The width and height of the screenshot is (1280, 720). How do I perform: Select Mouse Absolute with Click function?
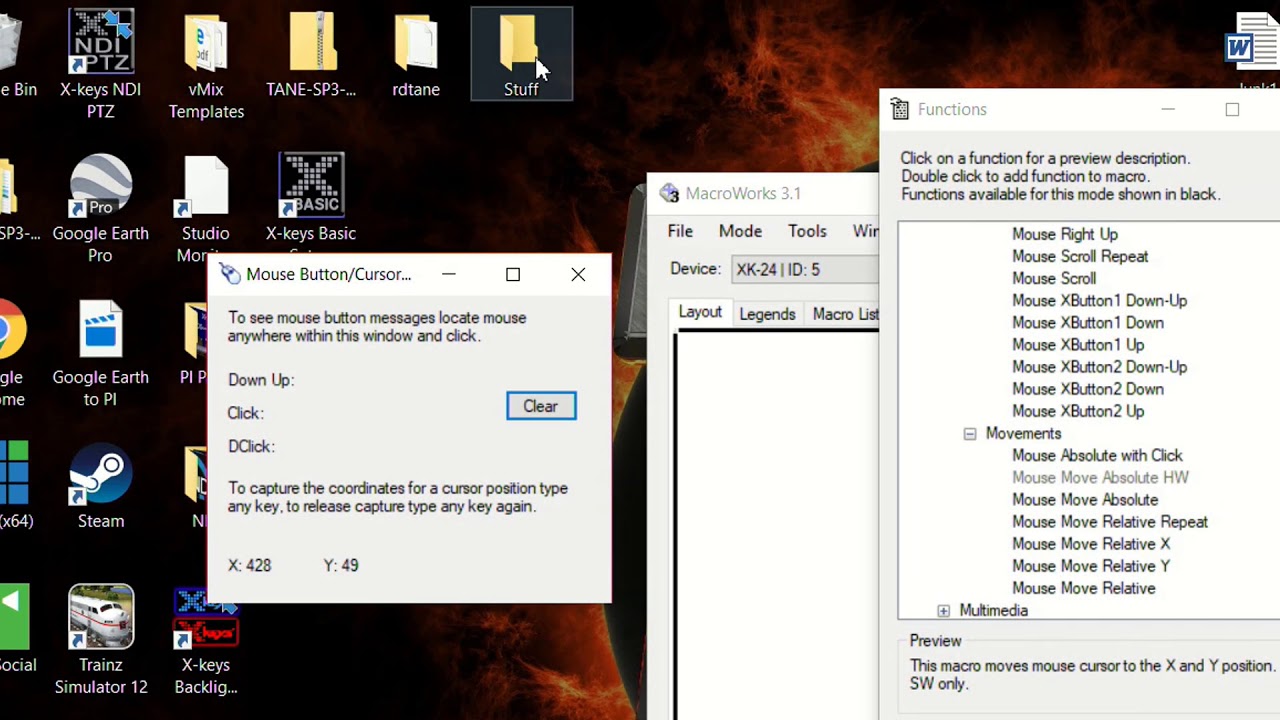[x=1097, y=455]
